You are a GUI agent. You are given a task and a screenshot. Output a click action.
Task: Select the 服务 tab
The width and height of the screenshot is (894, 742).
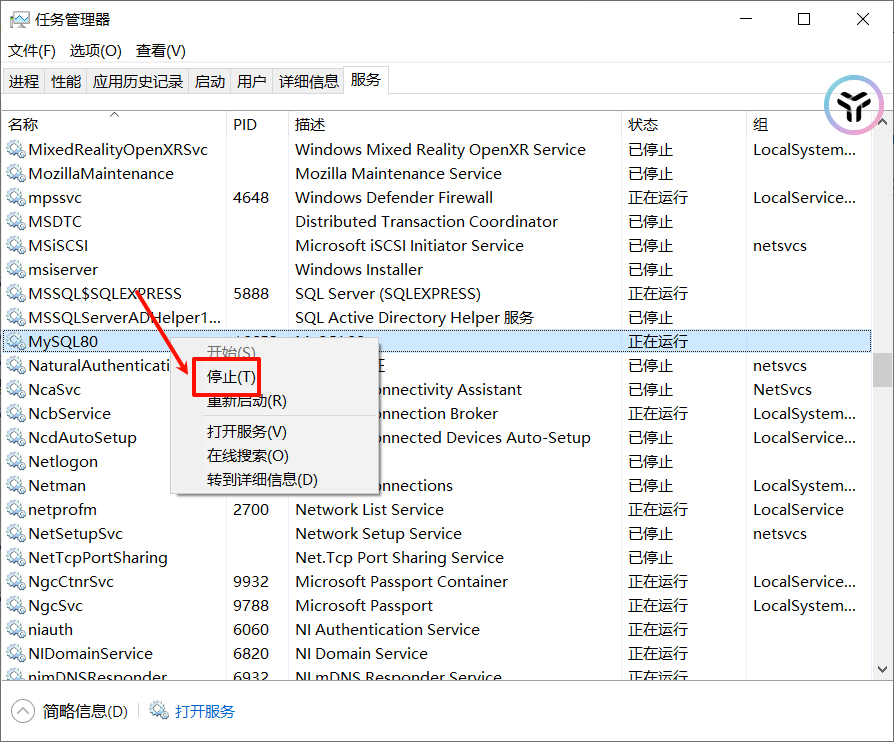pos(365,80)
